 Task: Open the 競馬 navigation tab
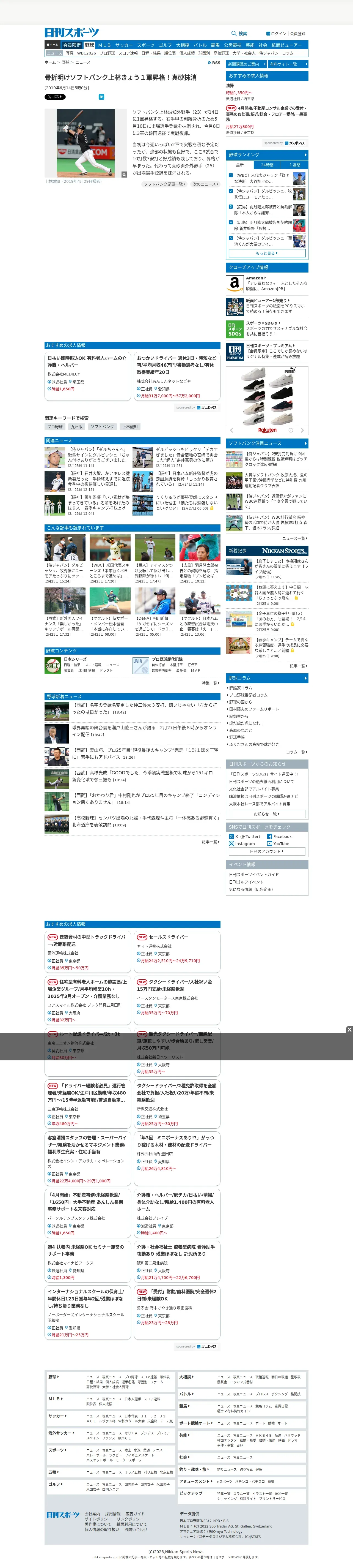215,45
